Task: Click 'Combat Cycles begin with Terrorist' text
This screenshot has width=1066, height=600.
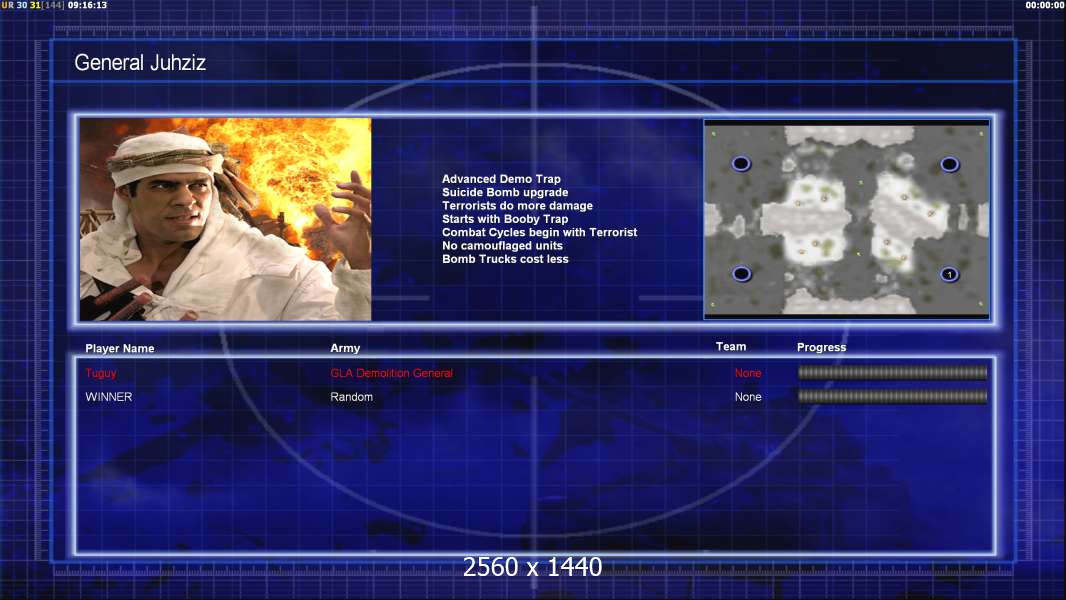Action: 540,232
